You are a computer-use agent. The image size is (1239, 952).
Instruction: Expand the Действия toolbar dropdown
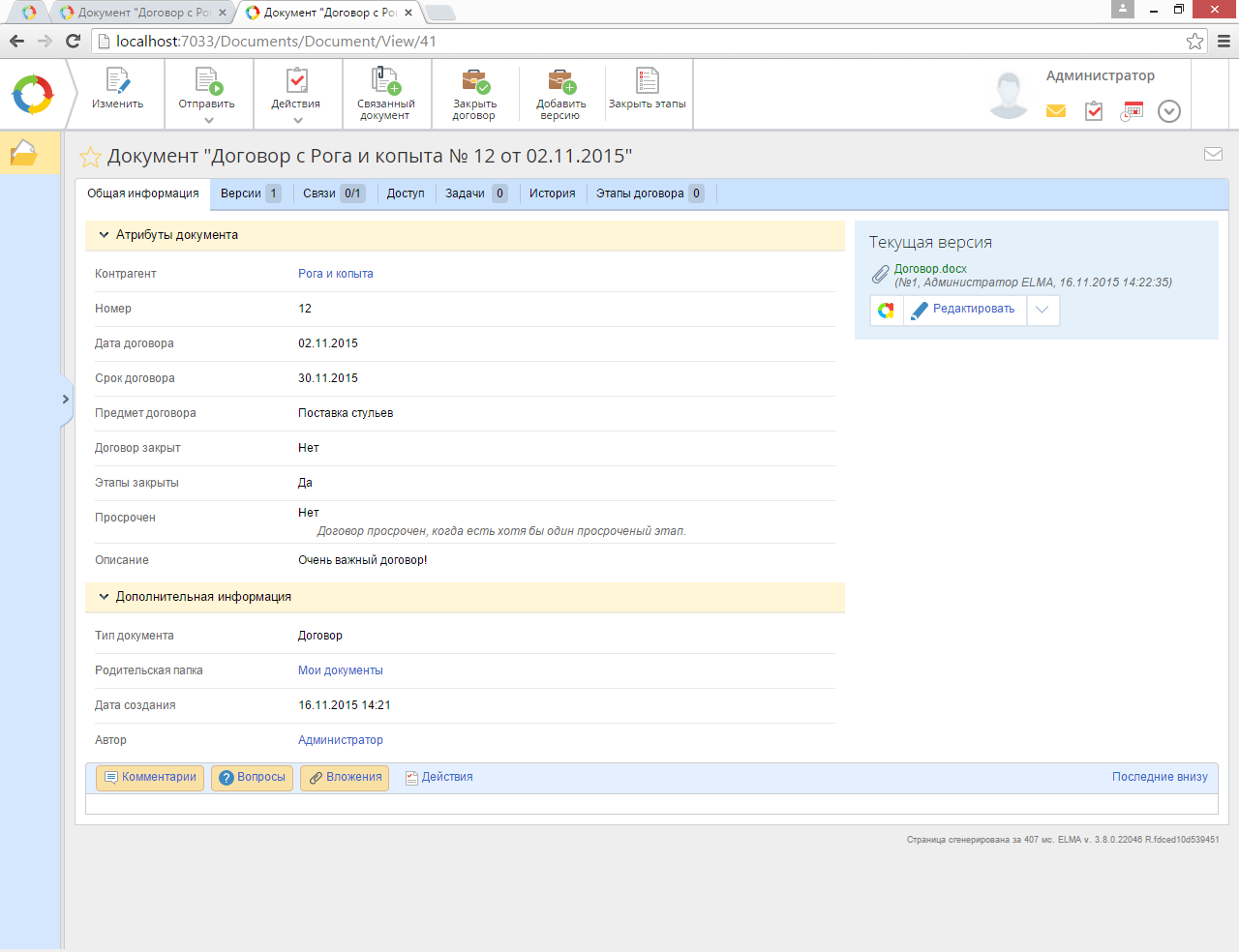click(297, 120)
